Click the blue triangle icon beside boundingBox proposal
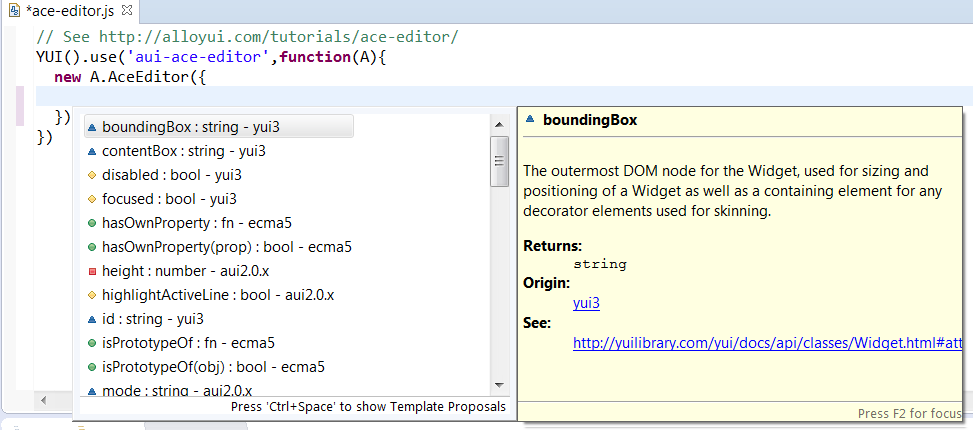The image size is (973, 430). 92,127
